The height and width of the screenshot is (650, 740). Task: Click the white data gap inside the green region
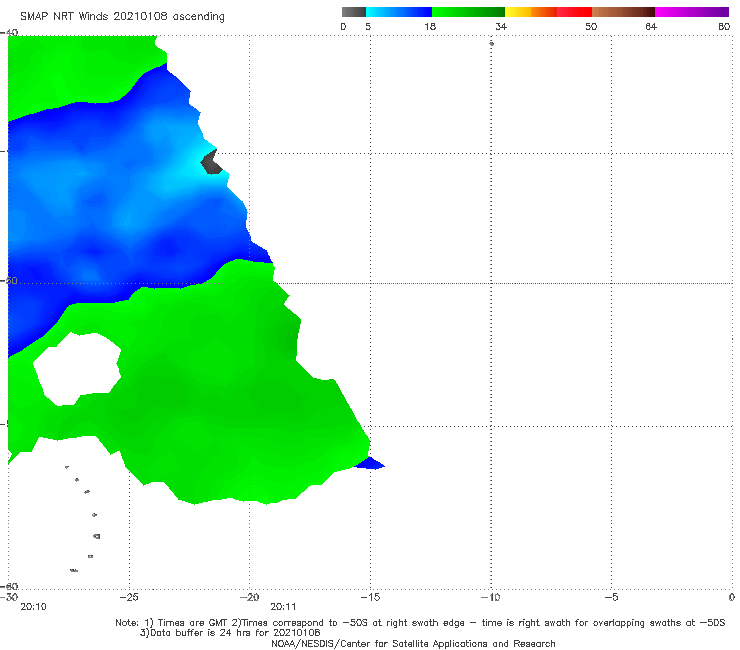tap(77, 369)
